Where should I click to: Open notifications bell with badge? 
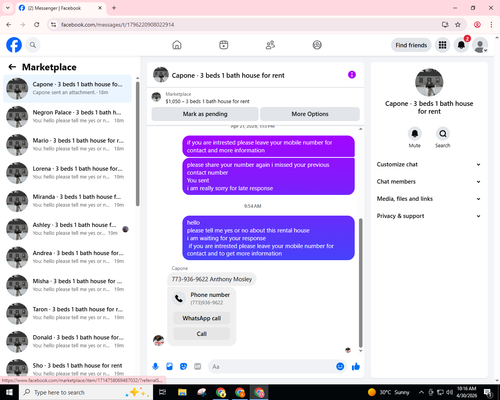click(461, 45)
